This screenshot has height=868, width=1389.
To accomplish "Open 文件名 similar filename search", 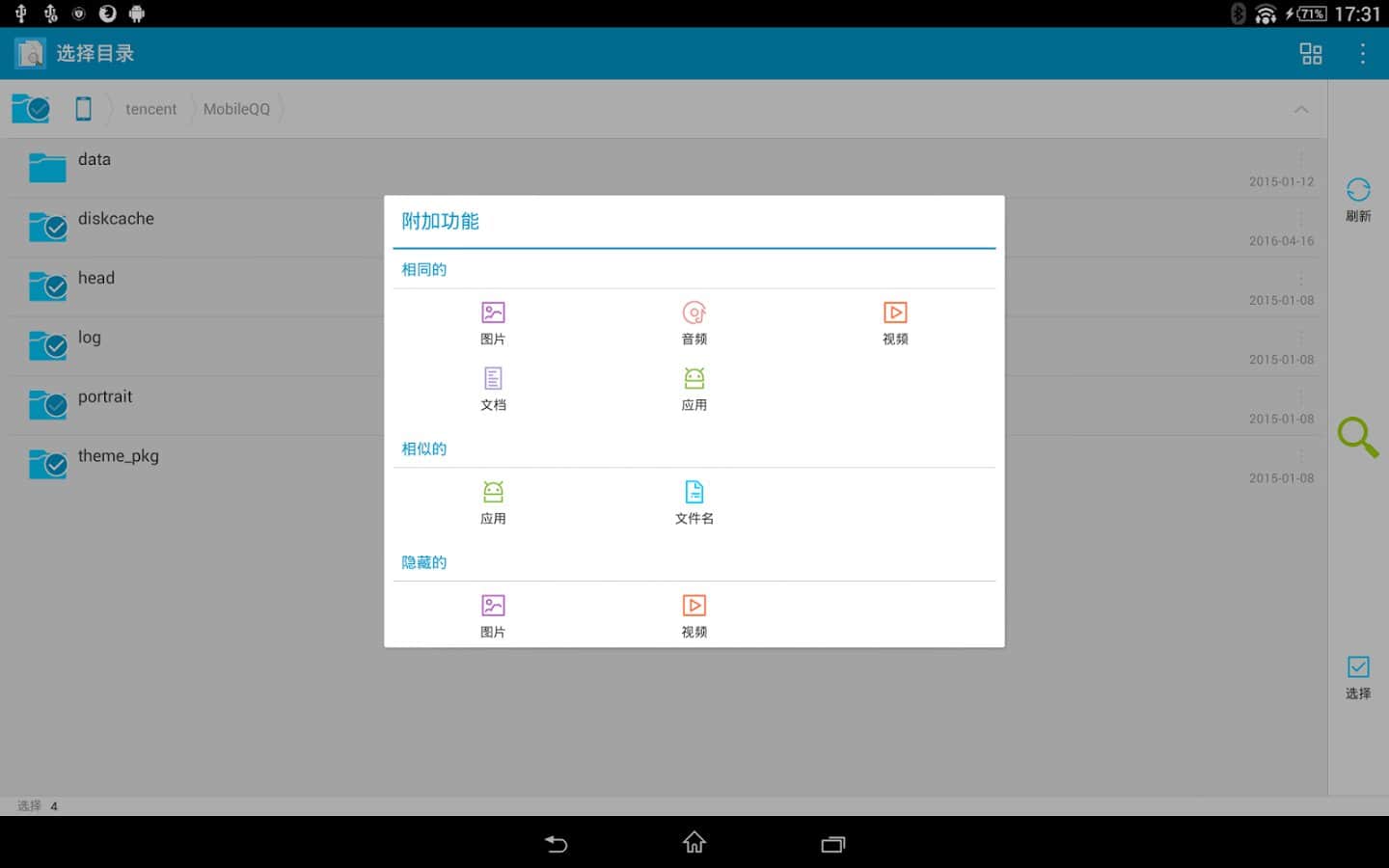I will coord(694,502).
